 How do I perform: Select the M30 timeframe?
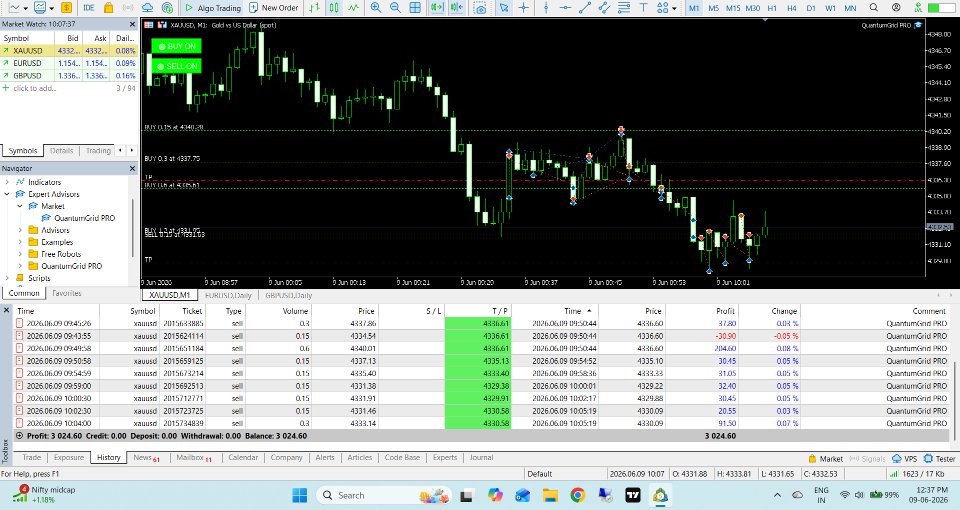(x=752, y=8)
